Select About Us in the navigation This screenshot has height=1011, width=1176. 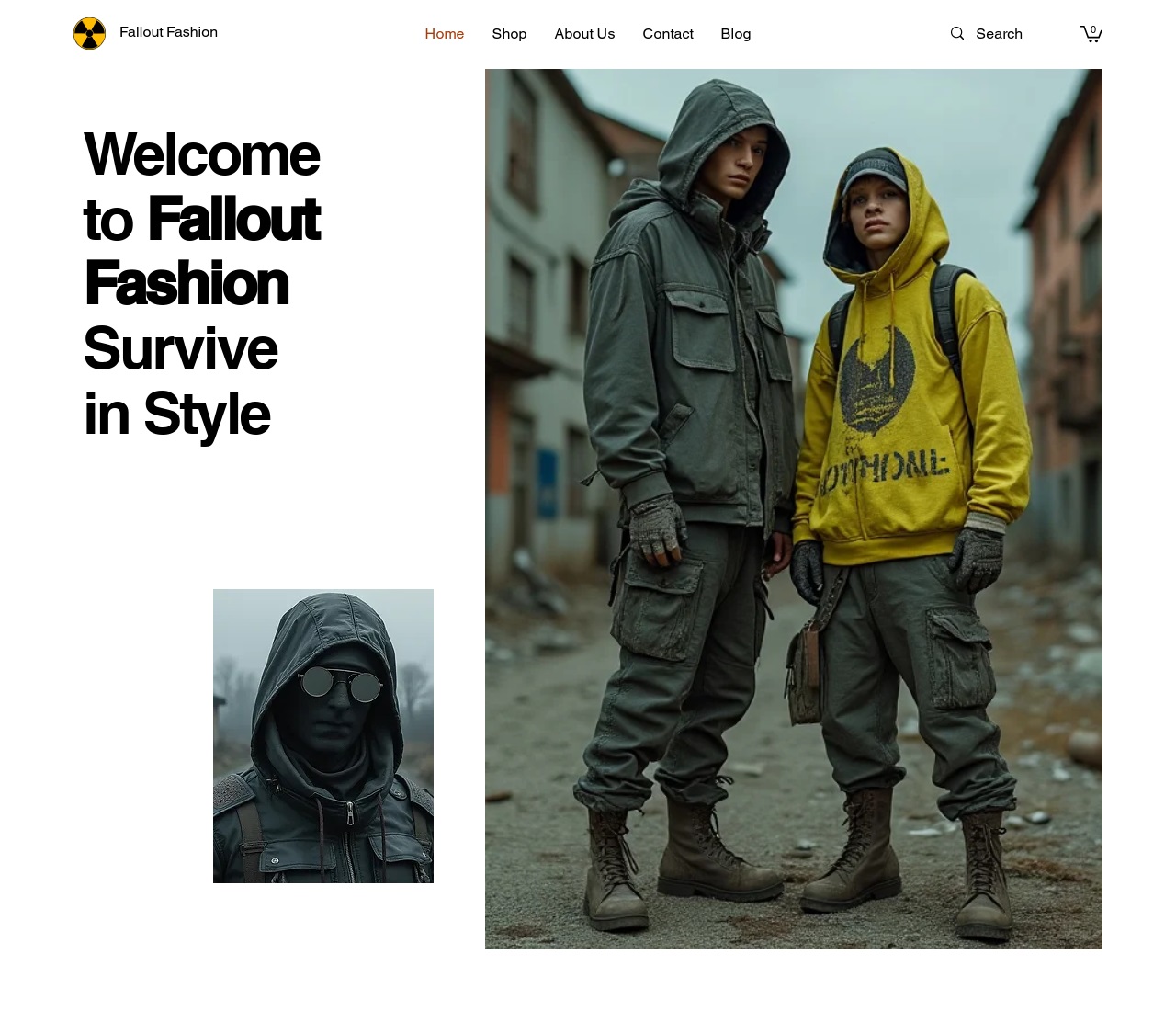coord(584,34)
